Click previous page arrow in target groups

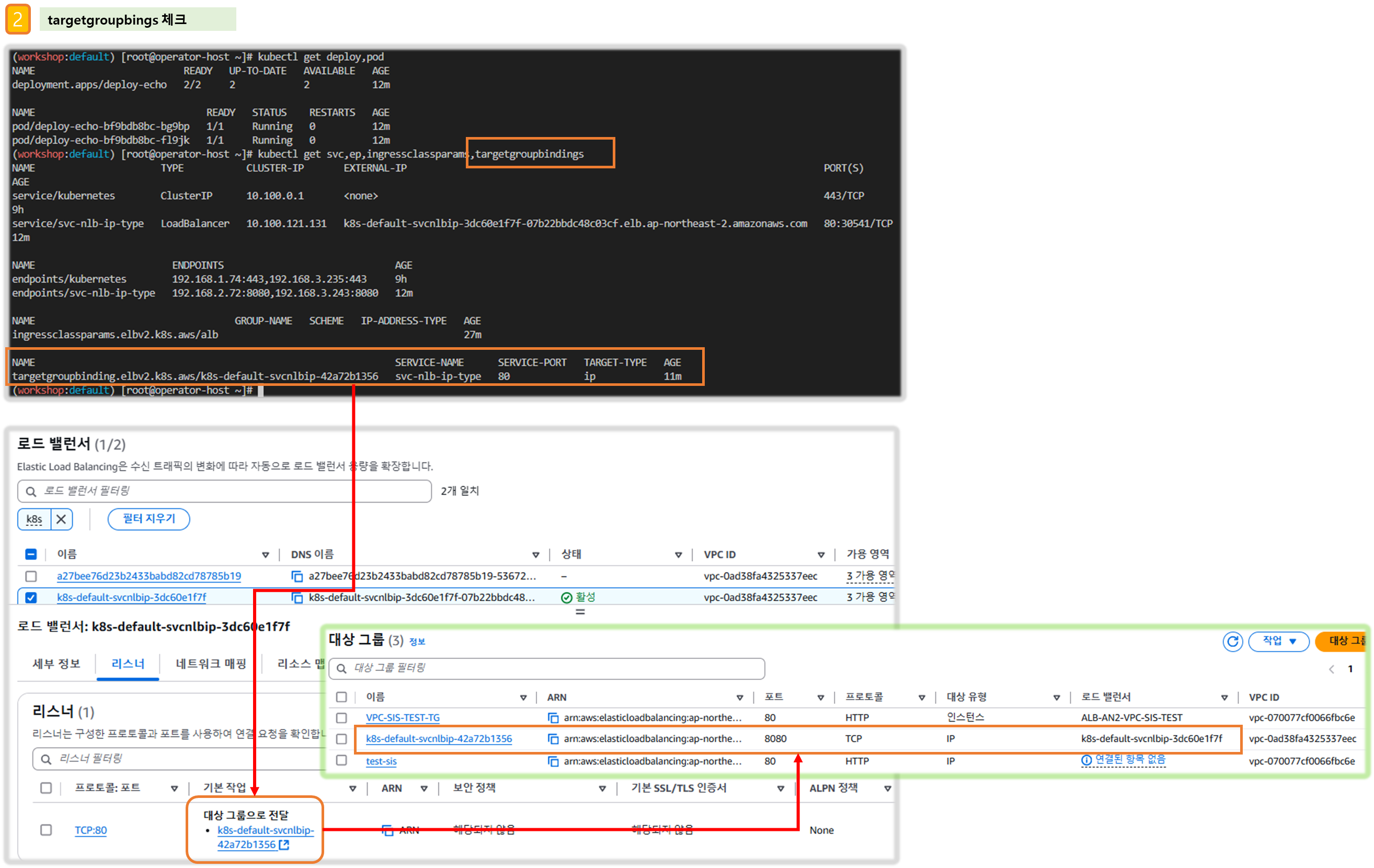pyautogui.click(x=1331, y=669)
